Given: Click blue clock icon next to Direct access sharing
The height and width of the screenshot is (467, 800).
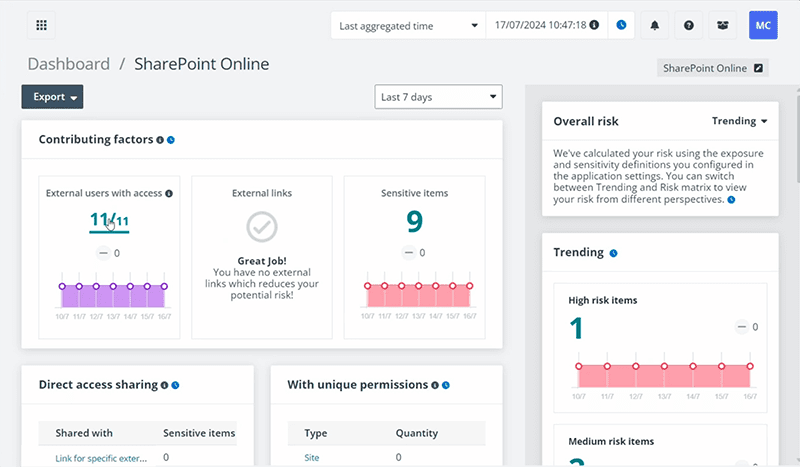Looking at the screenshot, I should tap(176, 385).
